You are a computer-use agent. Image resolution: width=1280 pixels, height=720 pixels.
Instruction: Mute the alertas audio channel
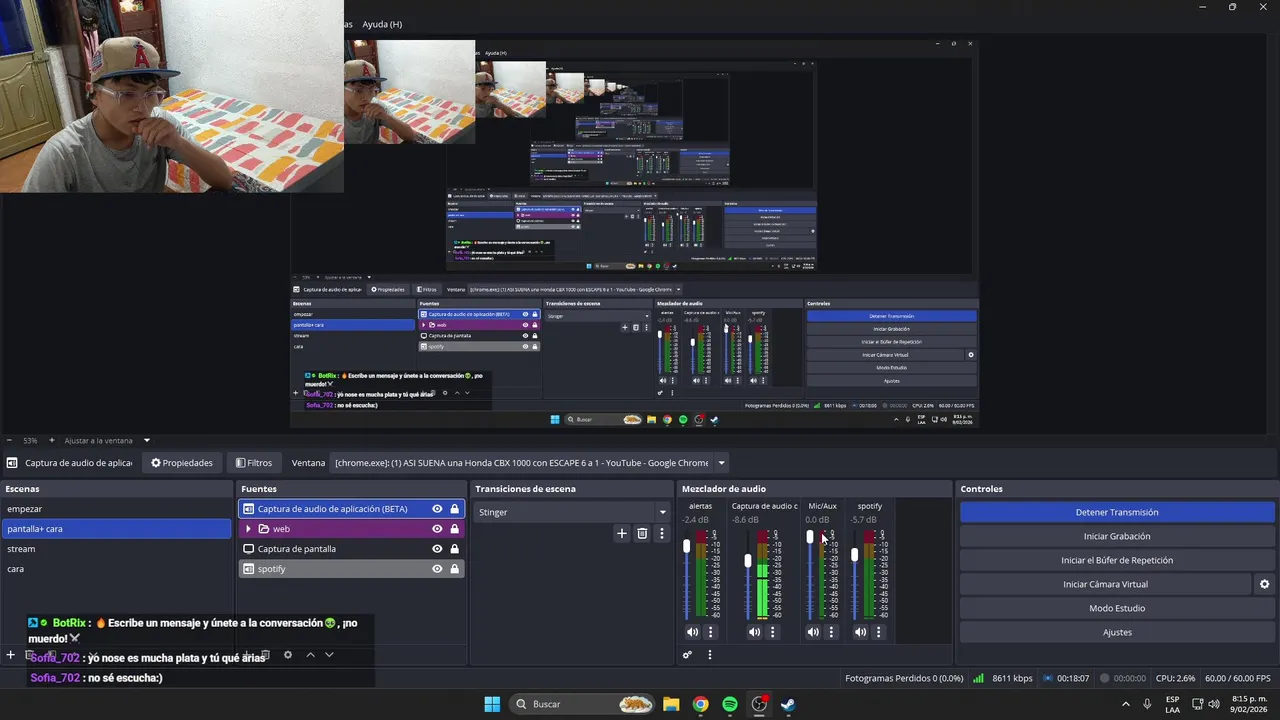pos(692,632)
